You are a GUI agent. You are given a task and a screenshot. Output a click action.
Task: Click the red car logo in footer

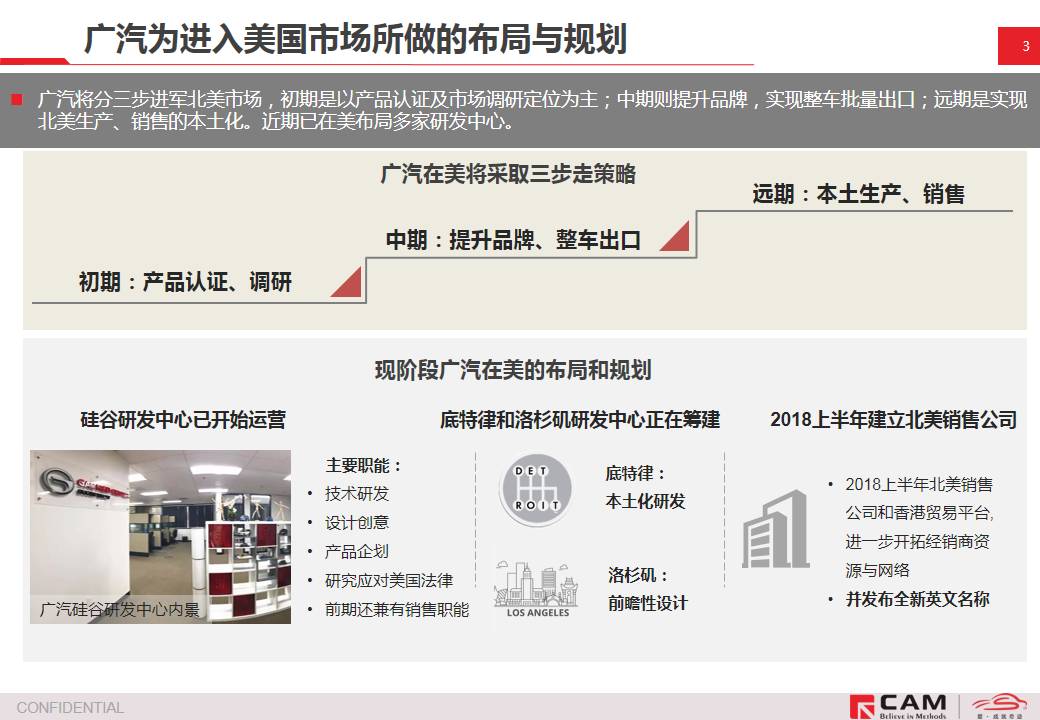point(1000,705)
